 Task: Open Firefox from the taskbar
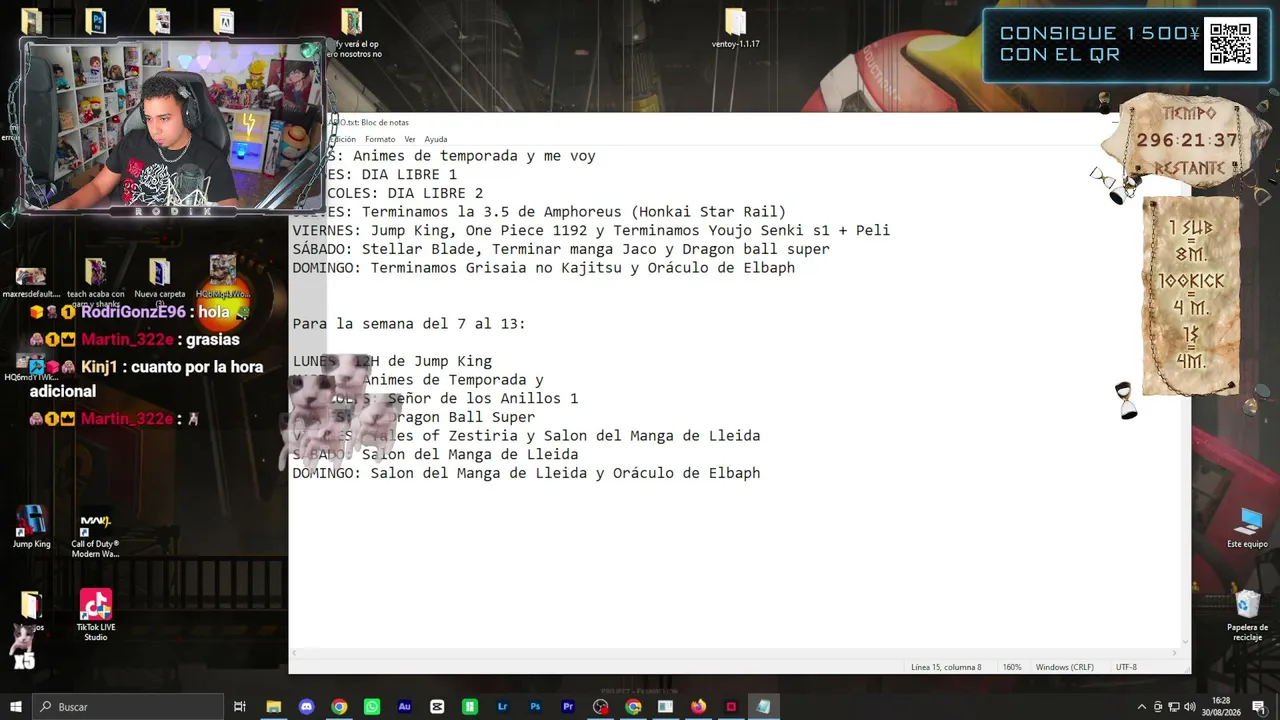(x=698, y=707)
